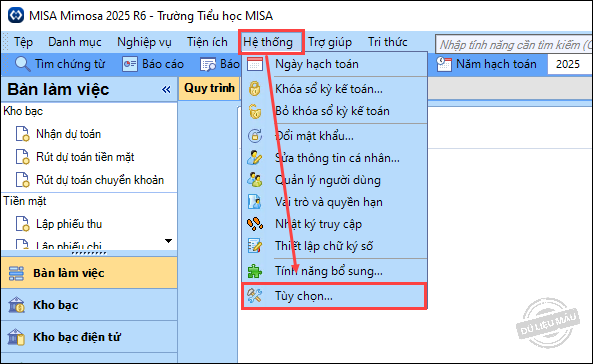
Task: Click the calendar icon for Ngày hạch toán
Action: 255,64
